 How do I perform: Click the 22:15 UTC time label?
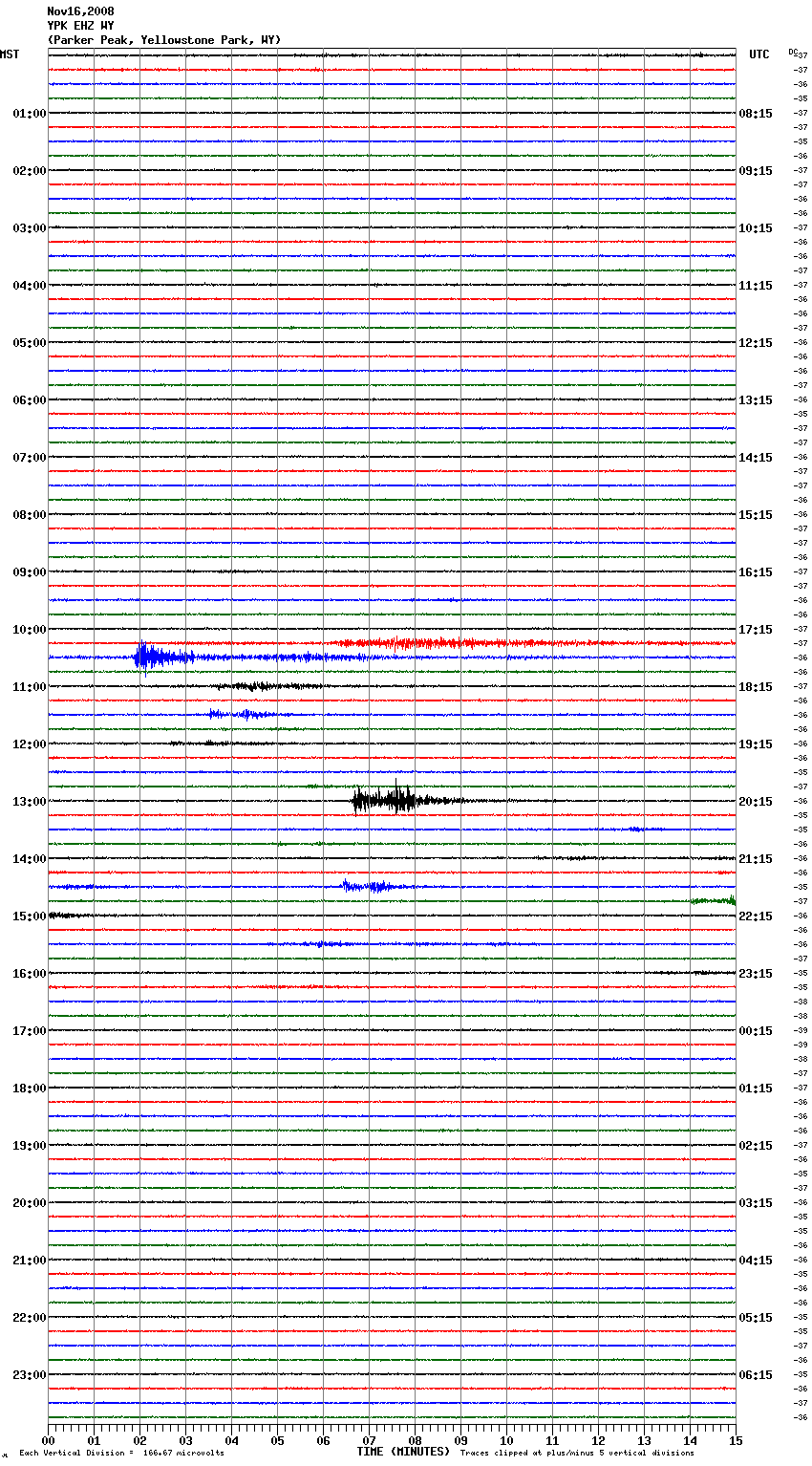(x=756, y=916)
